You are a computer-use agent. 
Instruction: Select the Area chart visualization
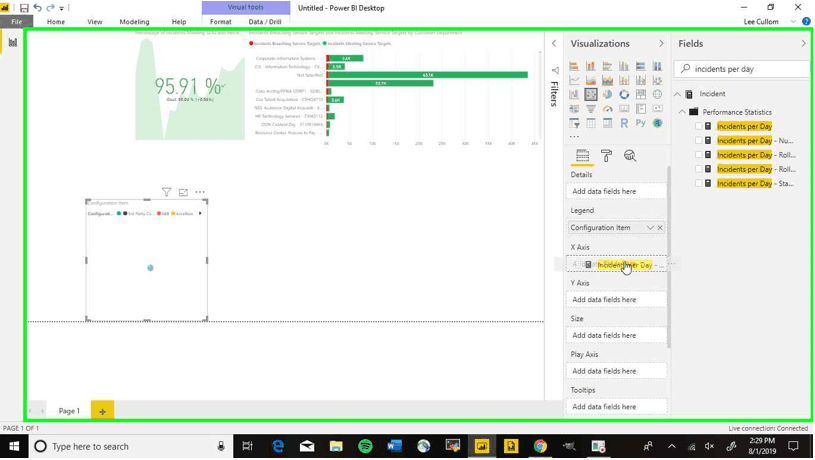[590, 80]
